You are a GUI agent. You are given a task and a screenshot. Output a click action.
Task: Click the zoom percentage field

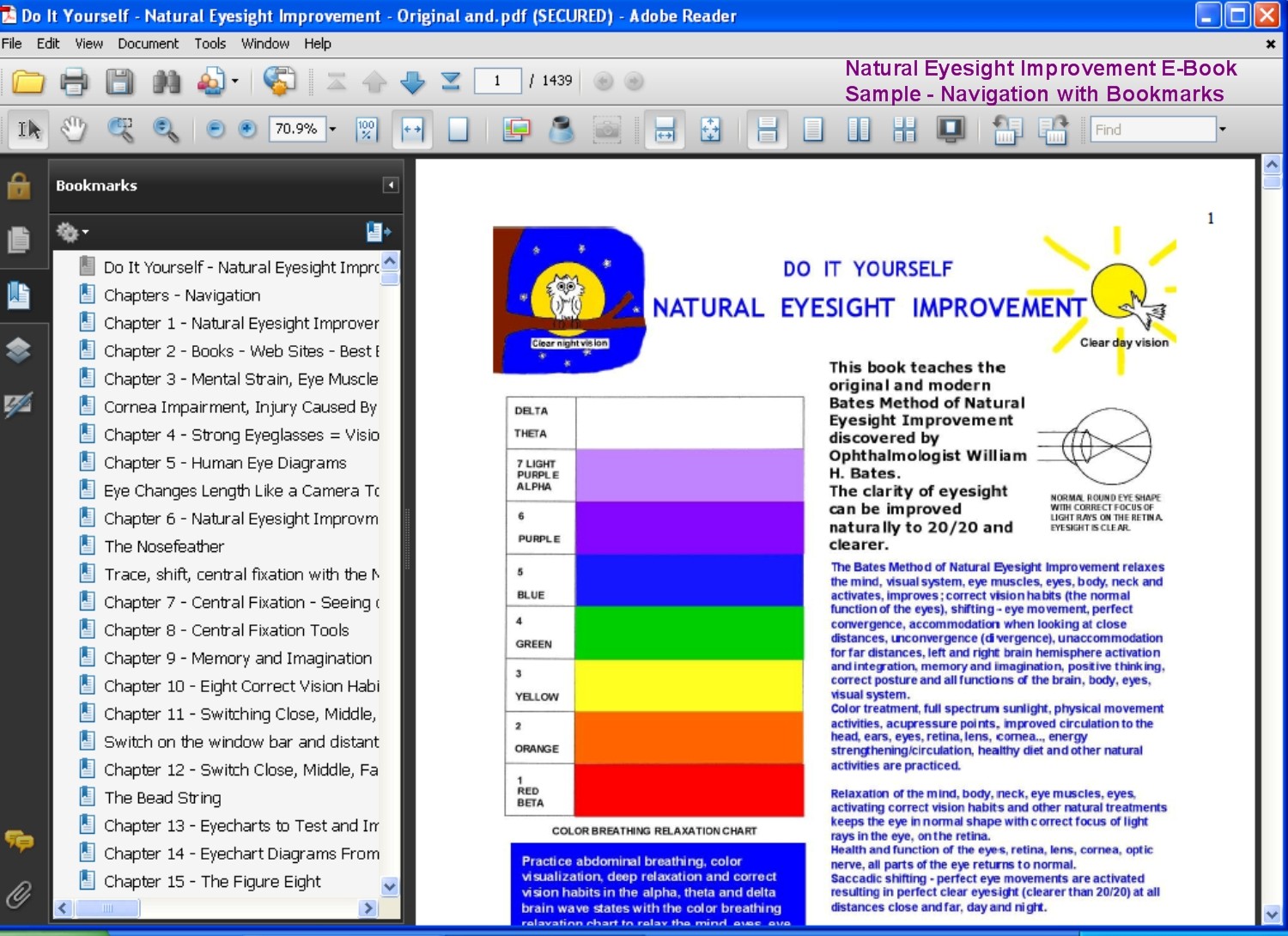point(297,129)
